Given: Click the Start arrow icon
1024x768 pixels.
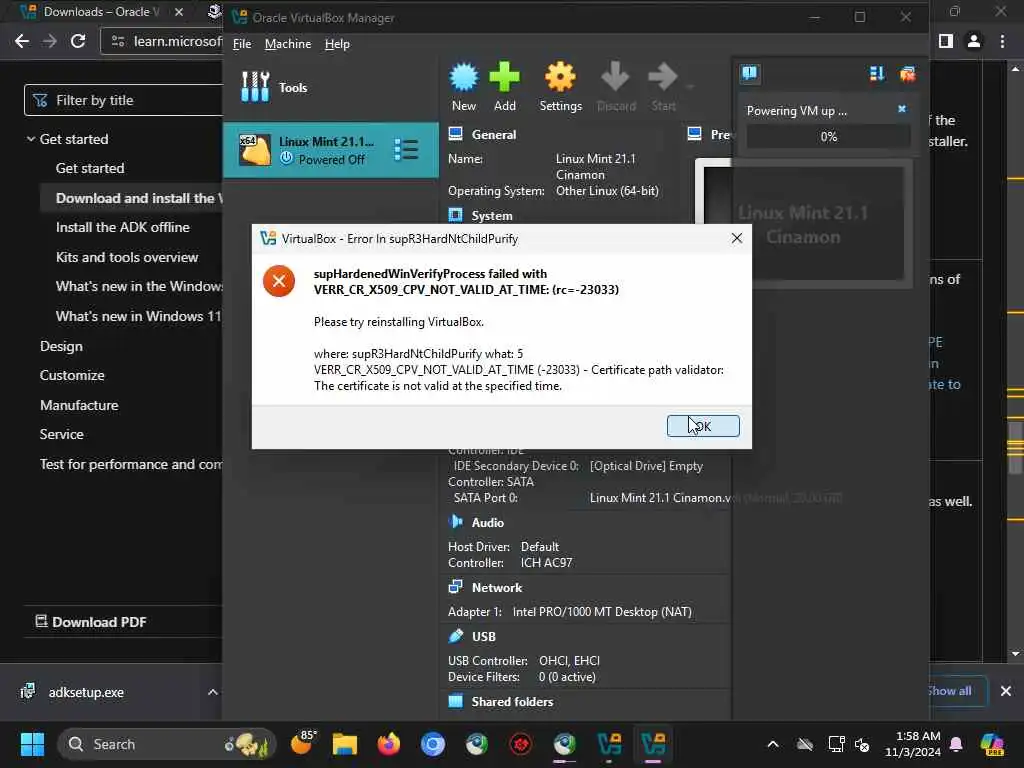Looking at the screenshot, I should 663,77.
